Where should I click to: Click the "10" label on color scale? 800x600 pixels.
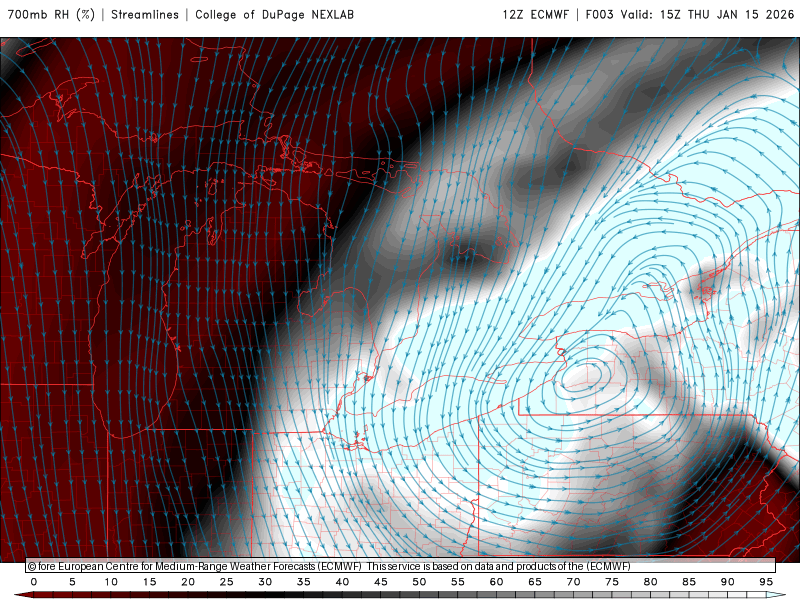coord(111,582)
